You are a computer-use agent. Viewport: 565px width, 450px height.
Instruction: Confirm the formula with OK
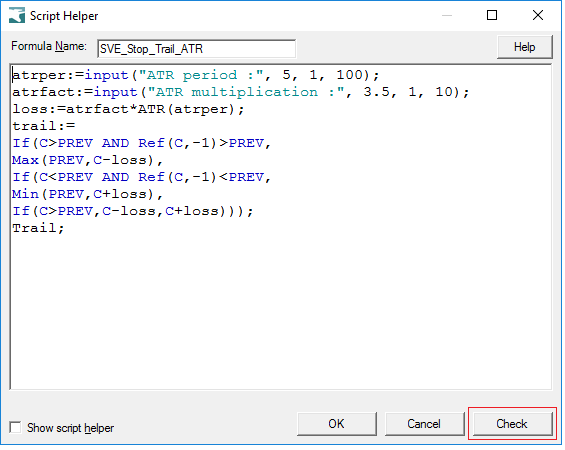point(336,424)
